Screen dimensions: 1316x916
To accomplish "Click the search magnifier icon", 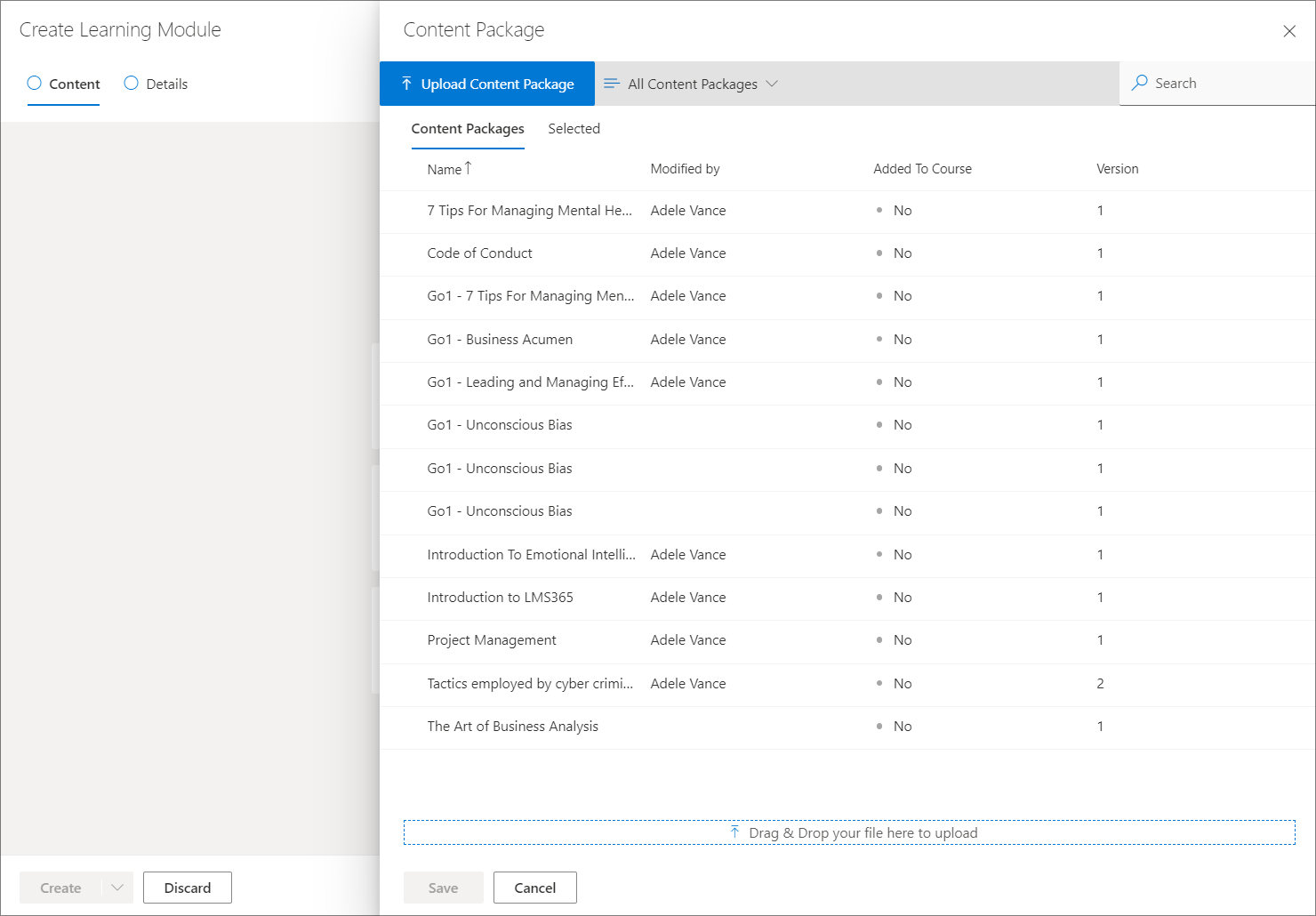I will coord(1139,83).
